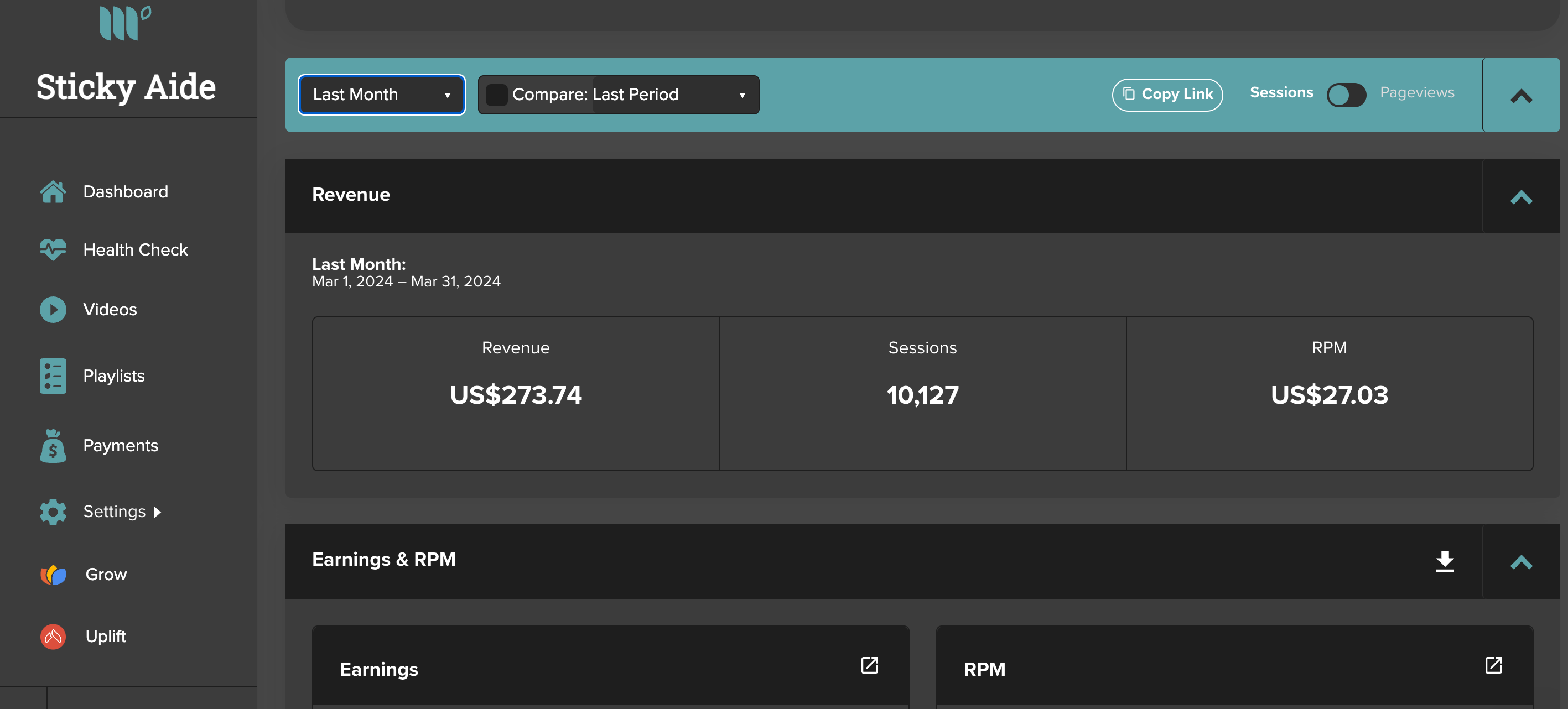1568x709 pixels.
Task: Click the US$27.03 RPM value
Action: point(1329,395)
